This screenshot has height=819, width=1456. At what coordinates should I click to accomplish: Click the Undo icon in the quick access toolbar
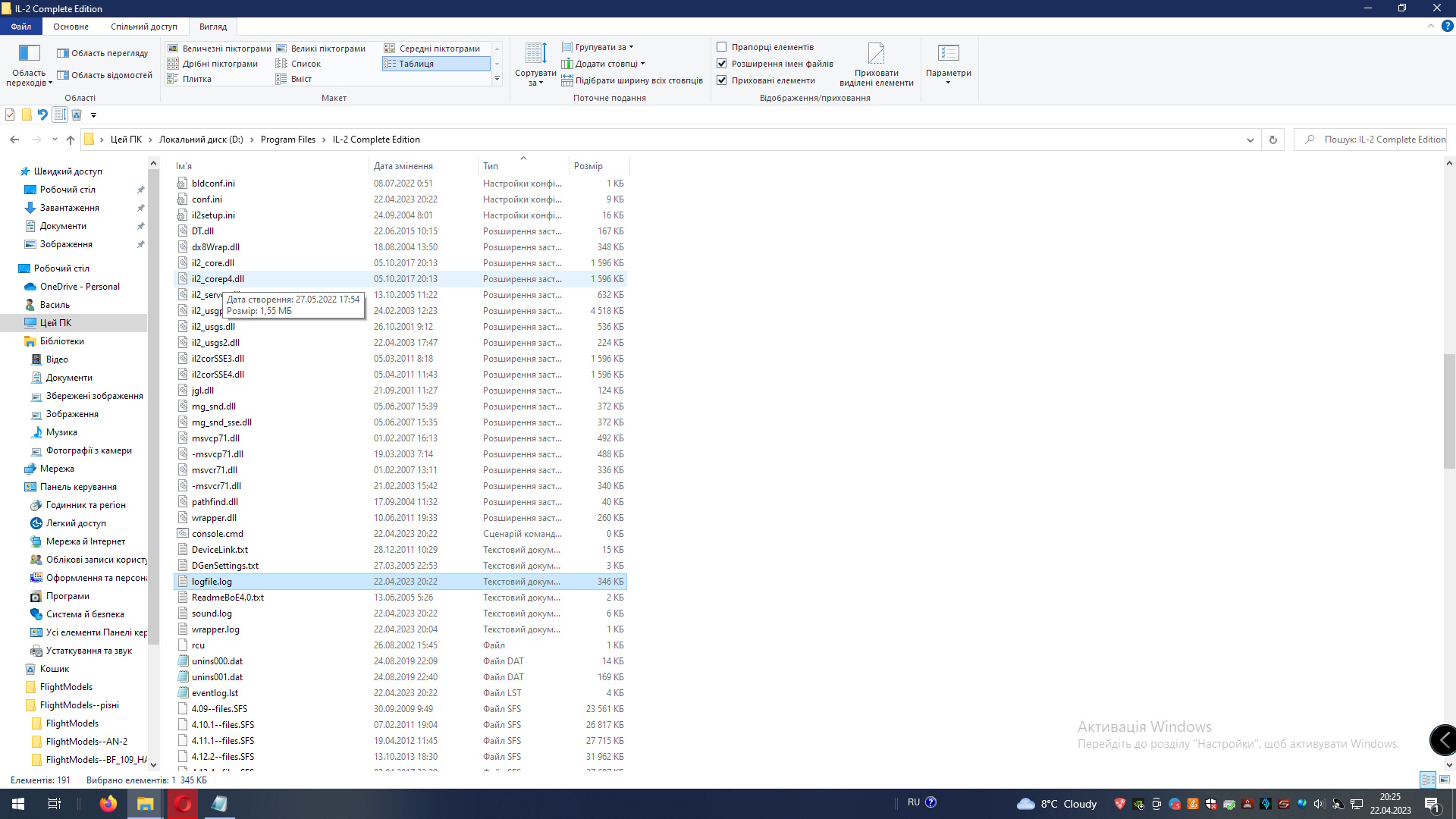click(42, 115)
